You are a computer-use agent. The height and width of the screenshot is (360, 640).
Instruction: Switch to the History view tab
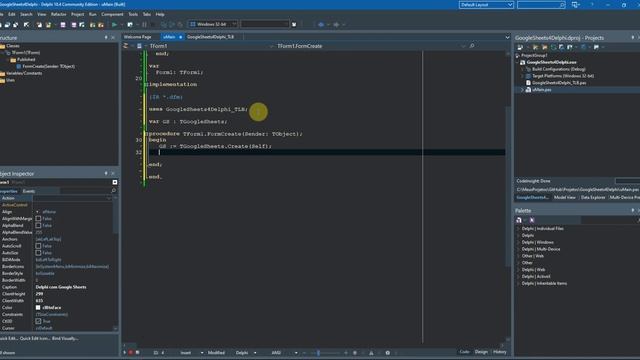pyautogui.click(x=500, y=352)
